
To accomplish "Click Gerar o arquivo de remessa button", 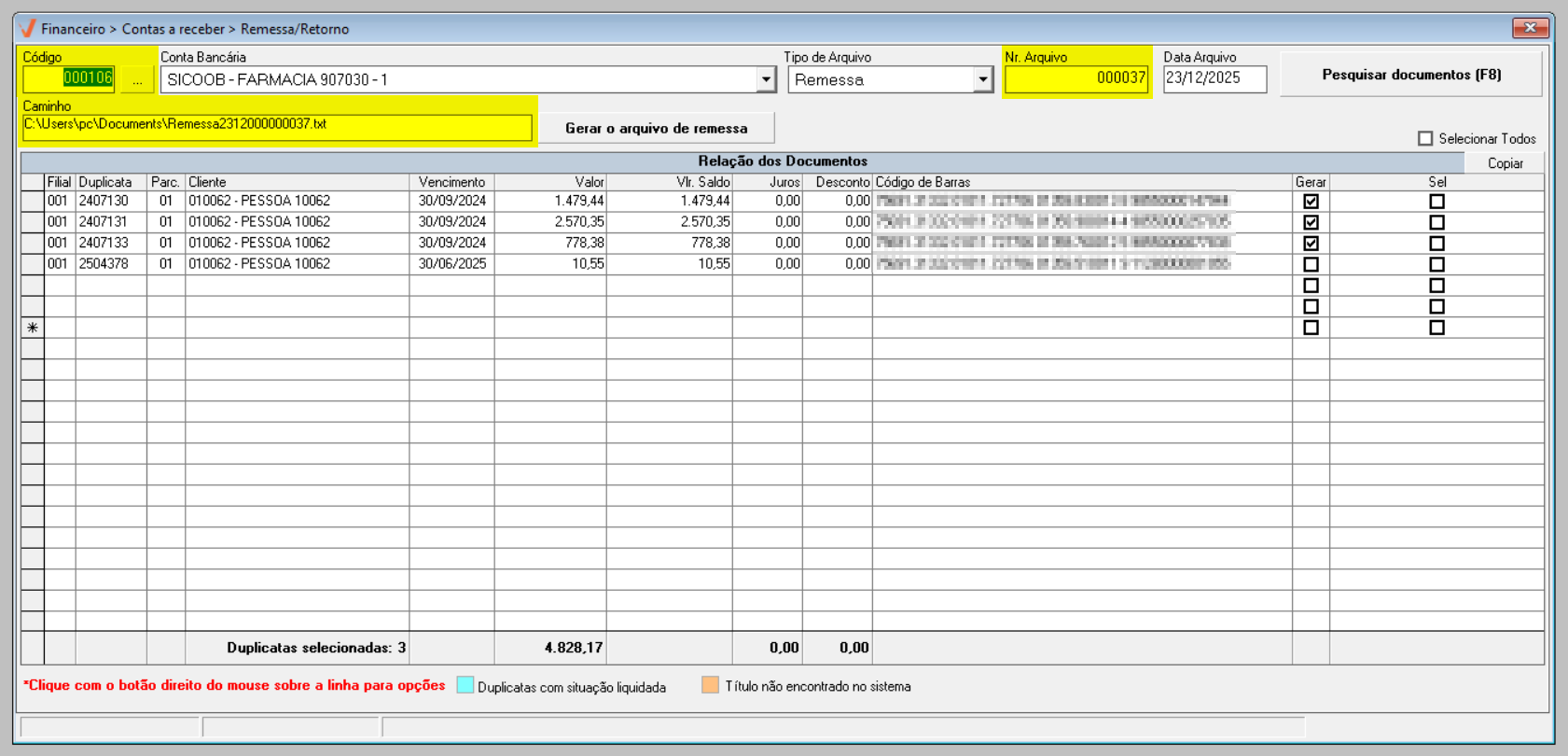I will pos(656,129).
